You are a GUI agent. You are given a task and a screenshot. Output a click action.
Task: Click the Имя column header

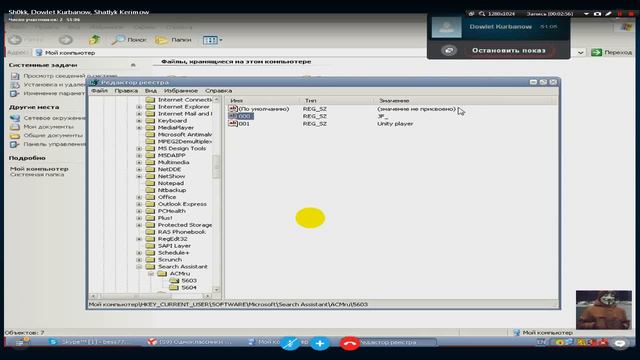pos(262,100)
